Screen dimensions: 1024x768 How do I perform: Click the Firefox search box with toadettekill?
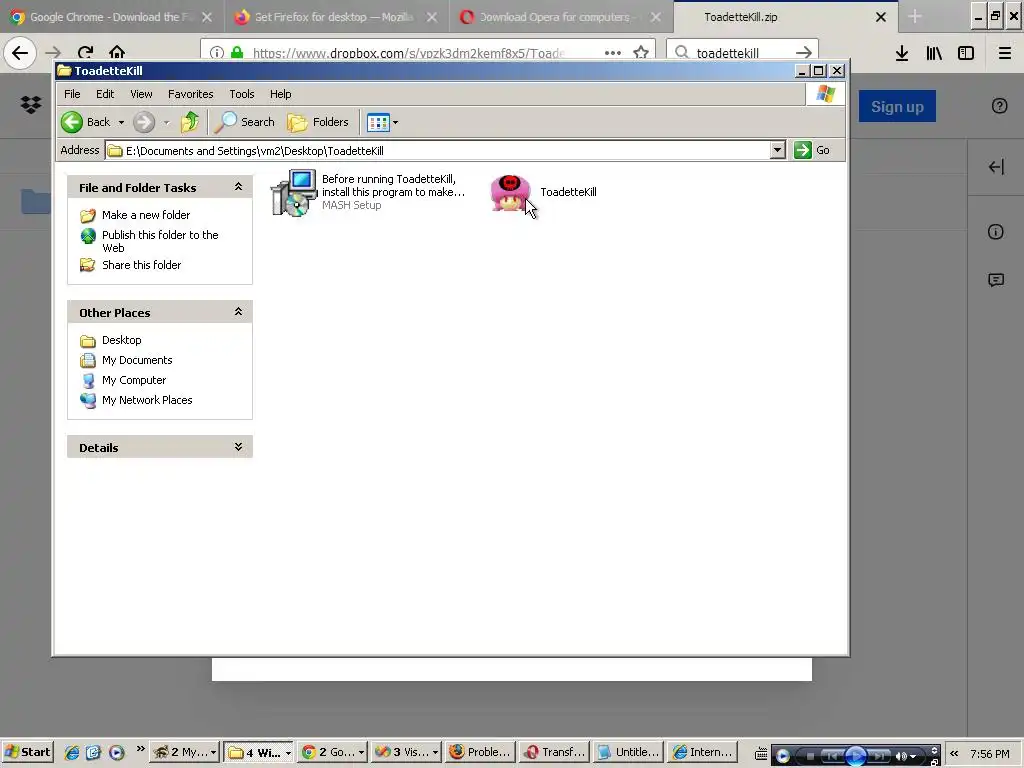pos(741,52)
